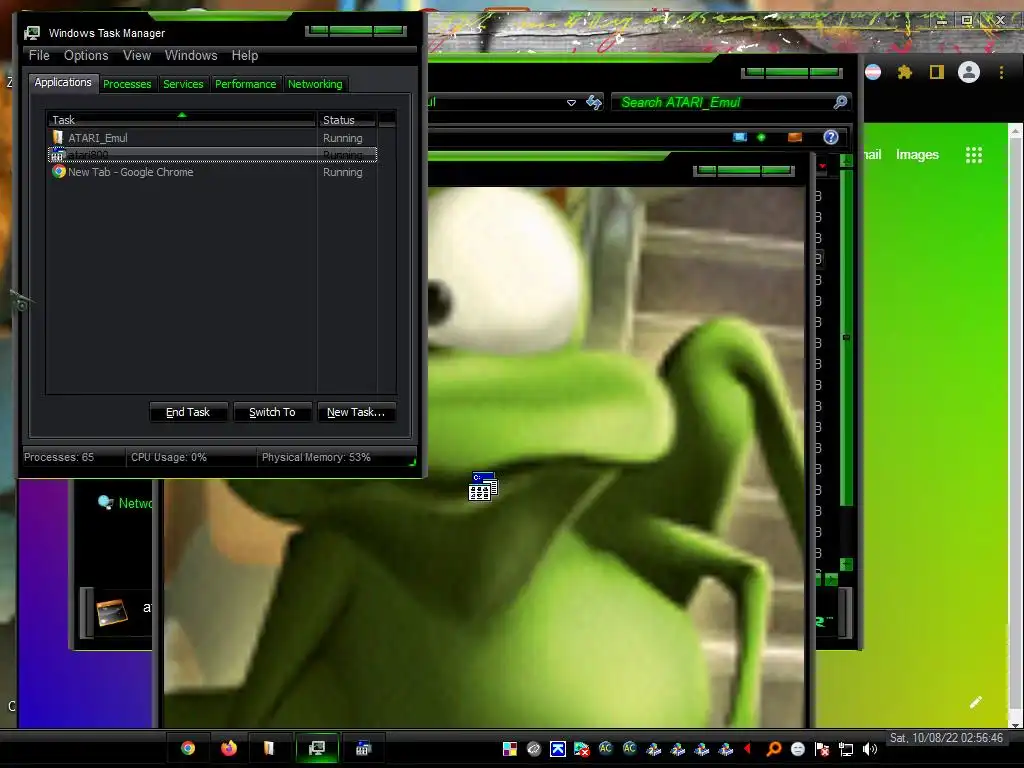Image resolution: width=1024 pixels, height=768 pixels.
Task: Open the volume speaker tray icon
Action: [870, 749]
